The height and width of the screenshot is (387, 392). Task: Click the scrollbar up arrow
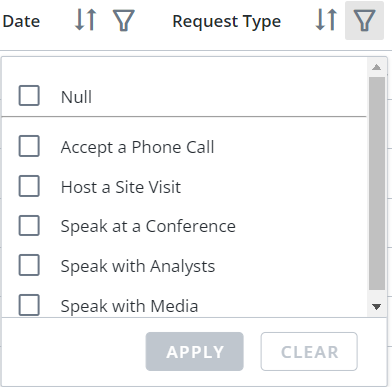tap(377, 67)
